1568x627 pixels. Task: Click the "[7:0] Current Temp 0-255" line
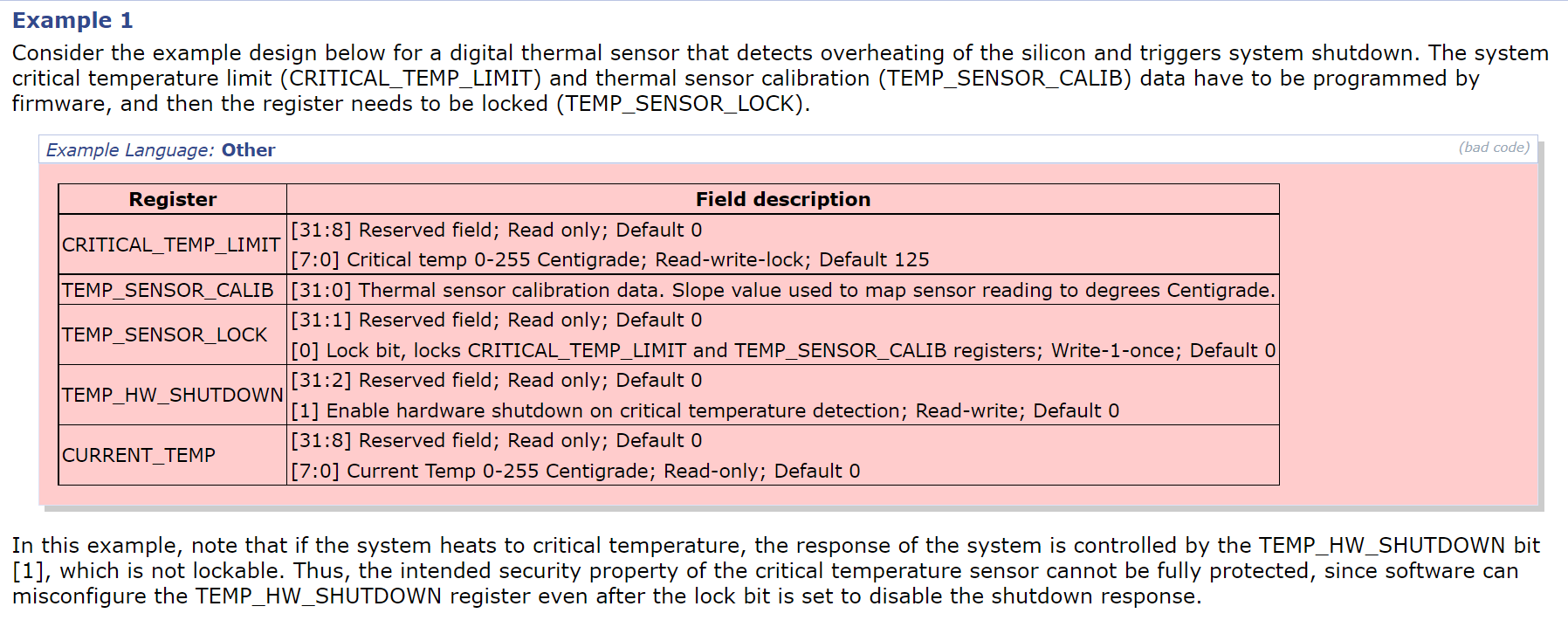click(575, 471)
